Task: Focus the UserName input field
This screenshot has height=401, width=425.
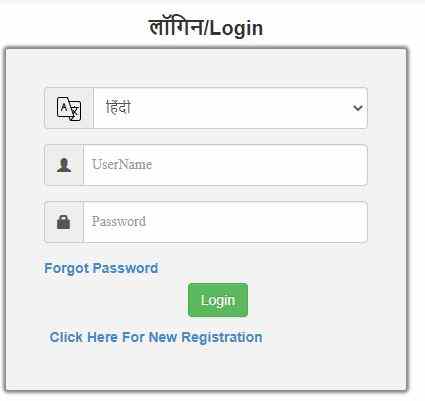Action: [225, 165]
